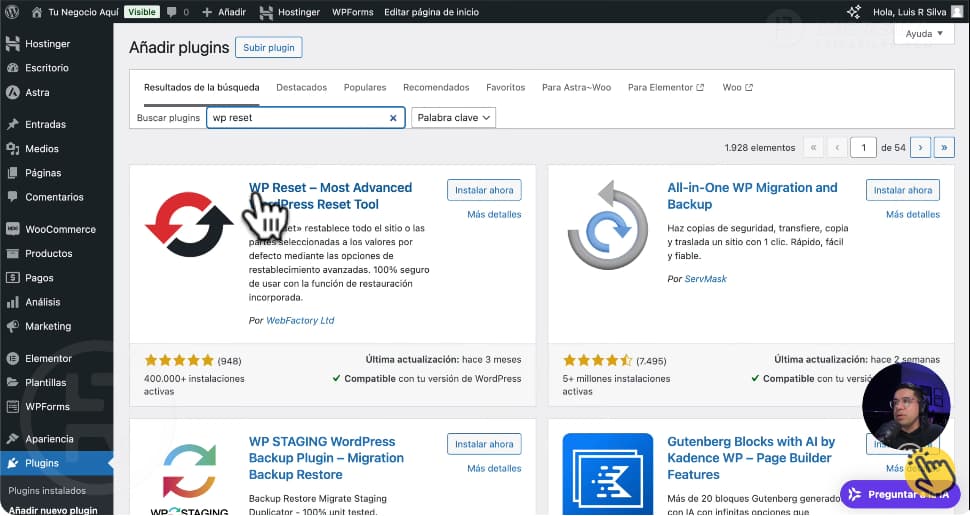
Task: Install All-in-One WP Migration now
Action: coord(903,190)
